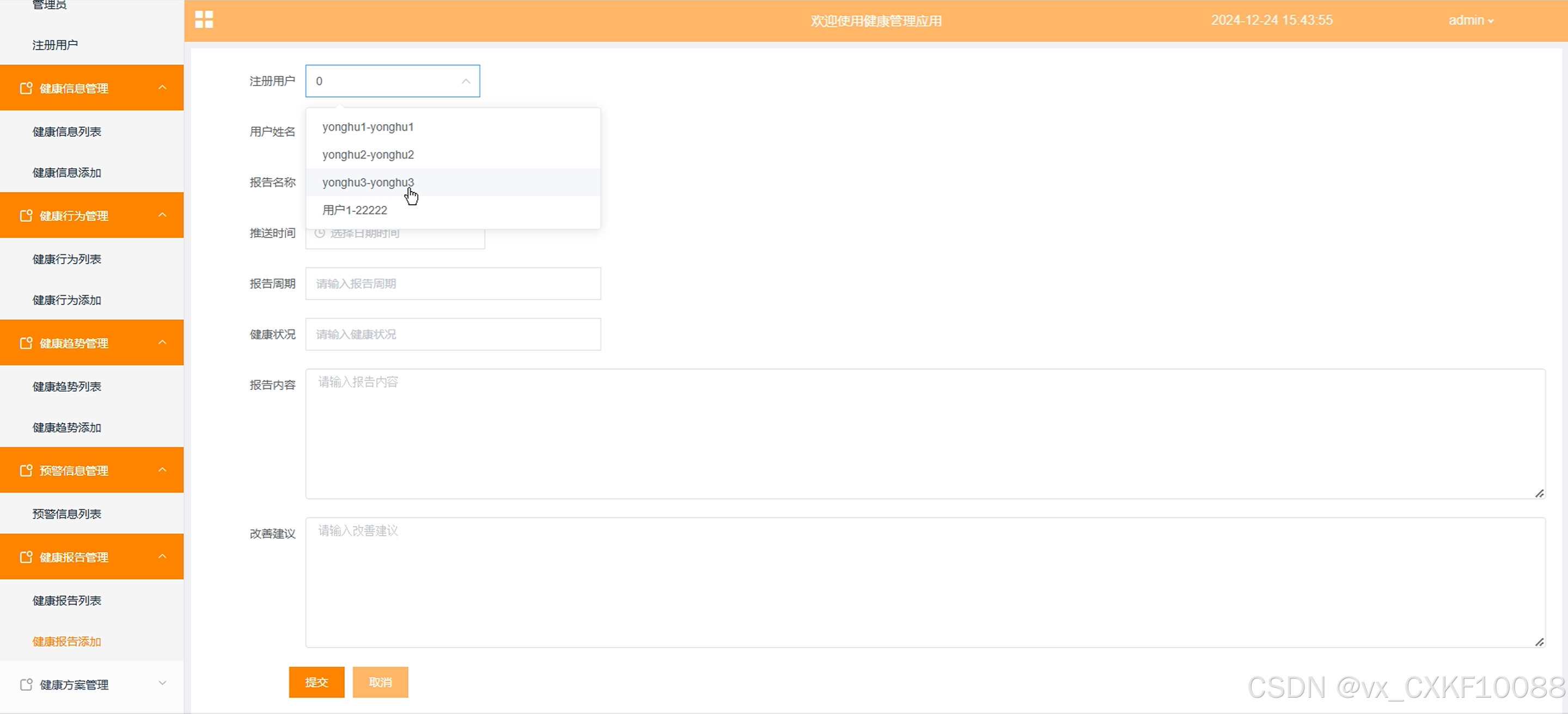Click the 健康信息管理 section icon

coord(26,88)
